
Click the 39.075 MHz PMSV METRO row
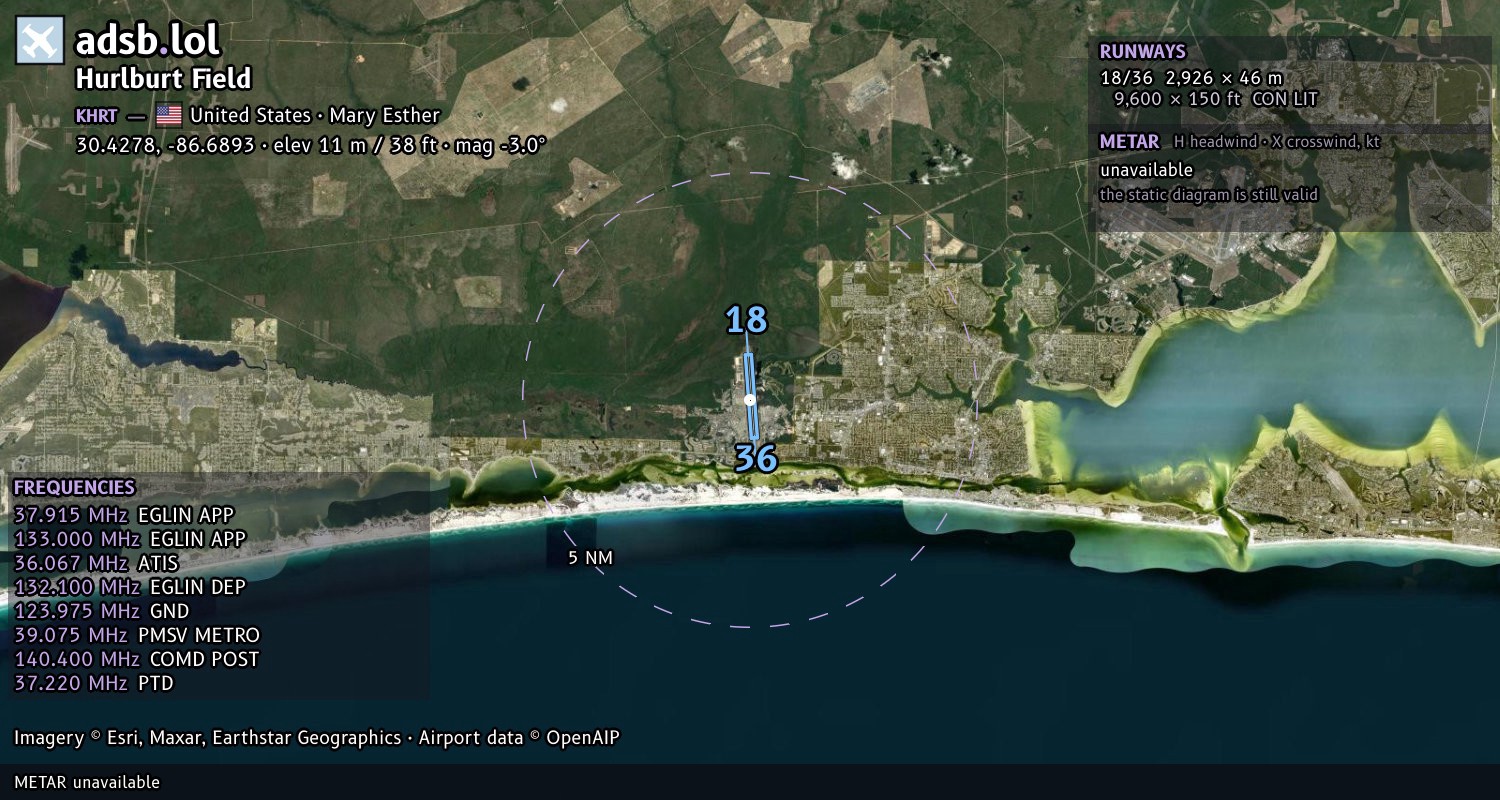pyautogui.click(x=137, y=635)
